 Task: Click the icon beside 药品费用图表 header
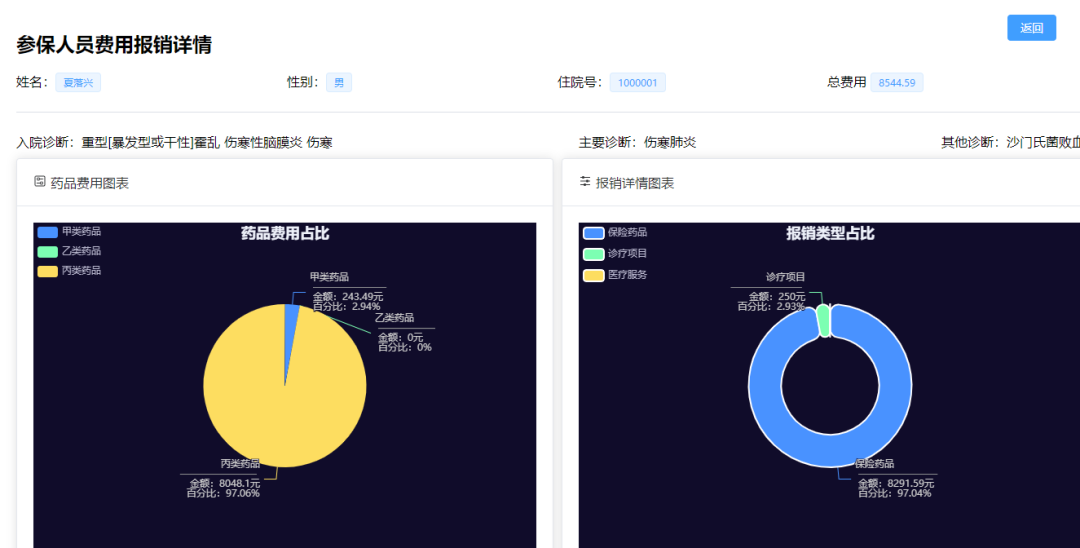pyautogui.click(x=40, y=182)
